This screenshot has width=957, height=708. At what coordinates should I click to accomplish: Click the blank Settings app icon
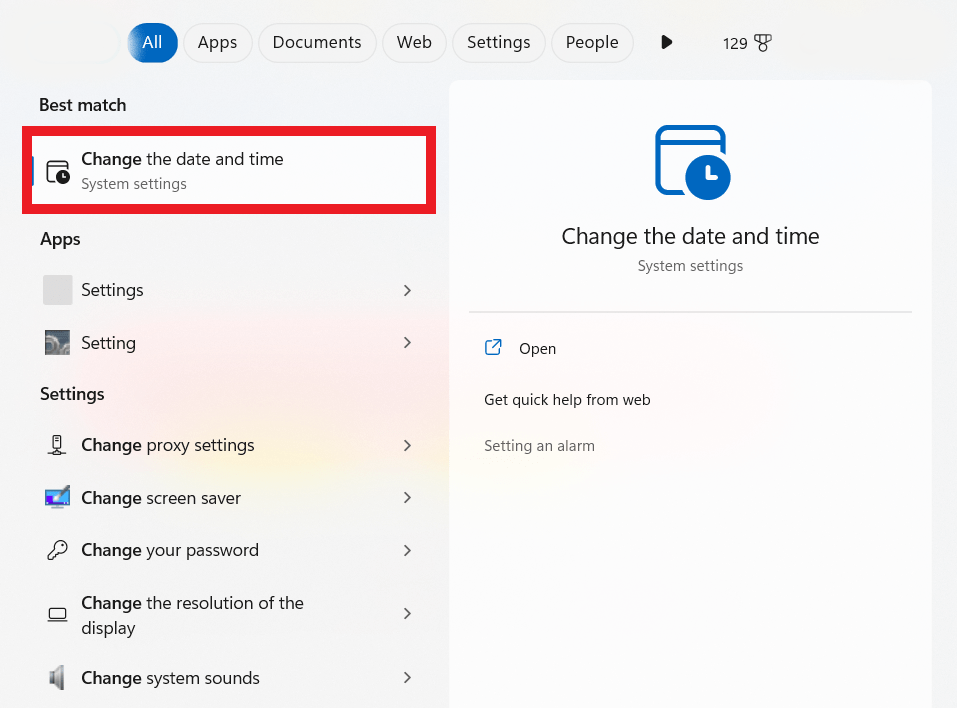click(57, 290)
